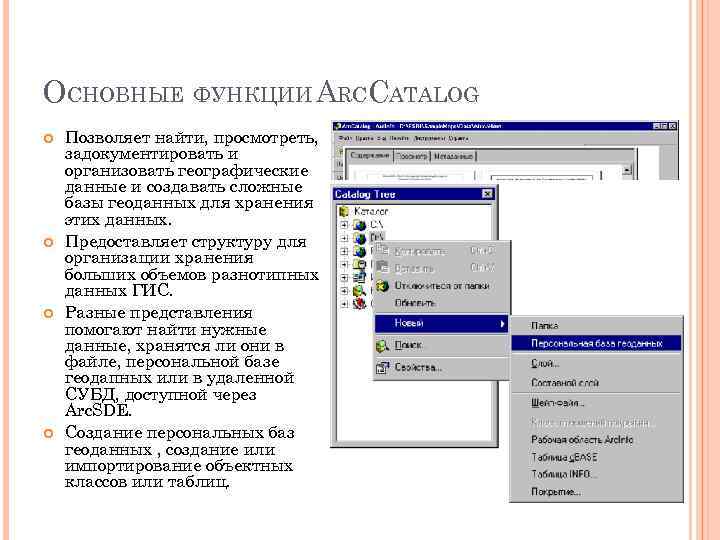Open the Файл menu
This screenshot has height=540, width=720.
[344, 138]
